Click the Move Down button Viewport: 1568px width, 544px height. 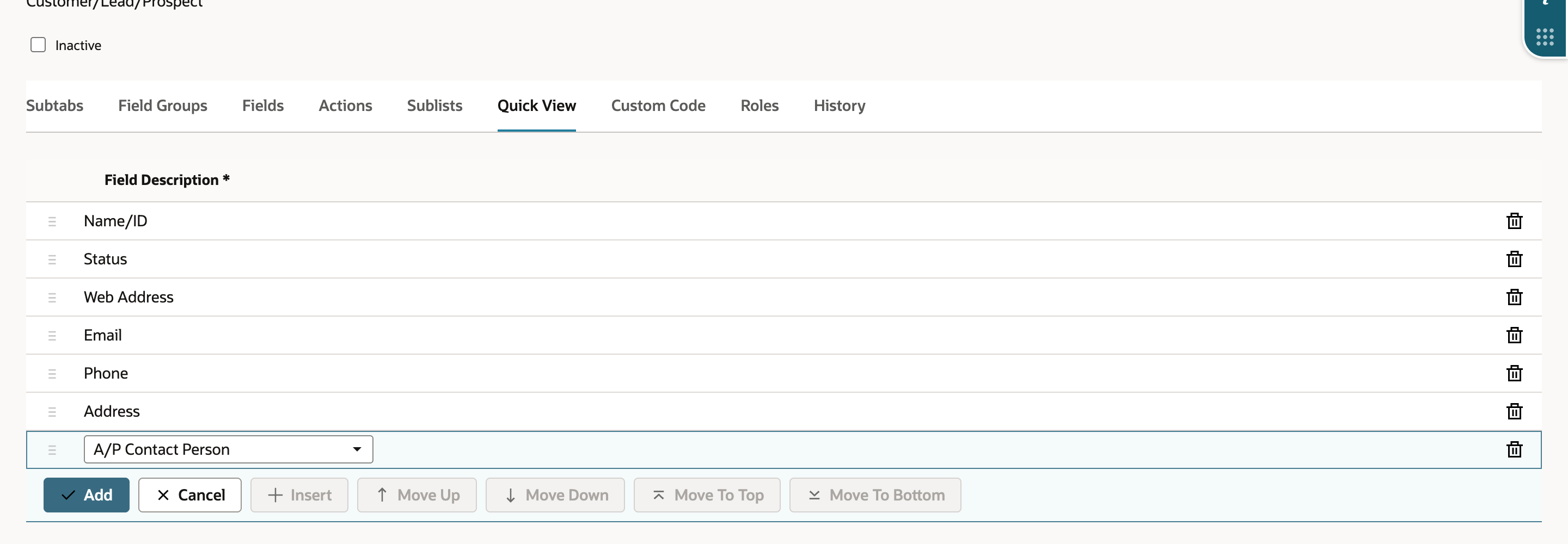[555, 496]
